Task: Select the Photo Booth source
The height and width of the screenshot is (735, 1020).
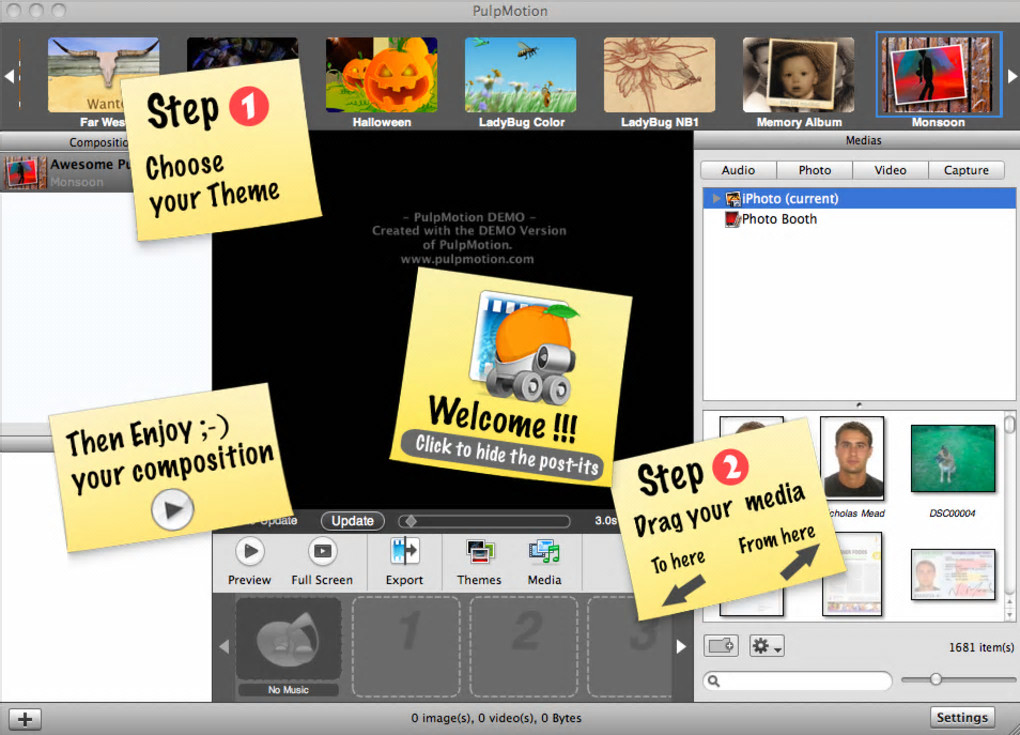Action: point(779,219)
